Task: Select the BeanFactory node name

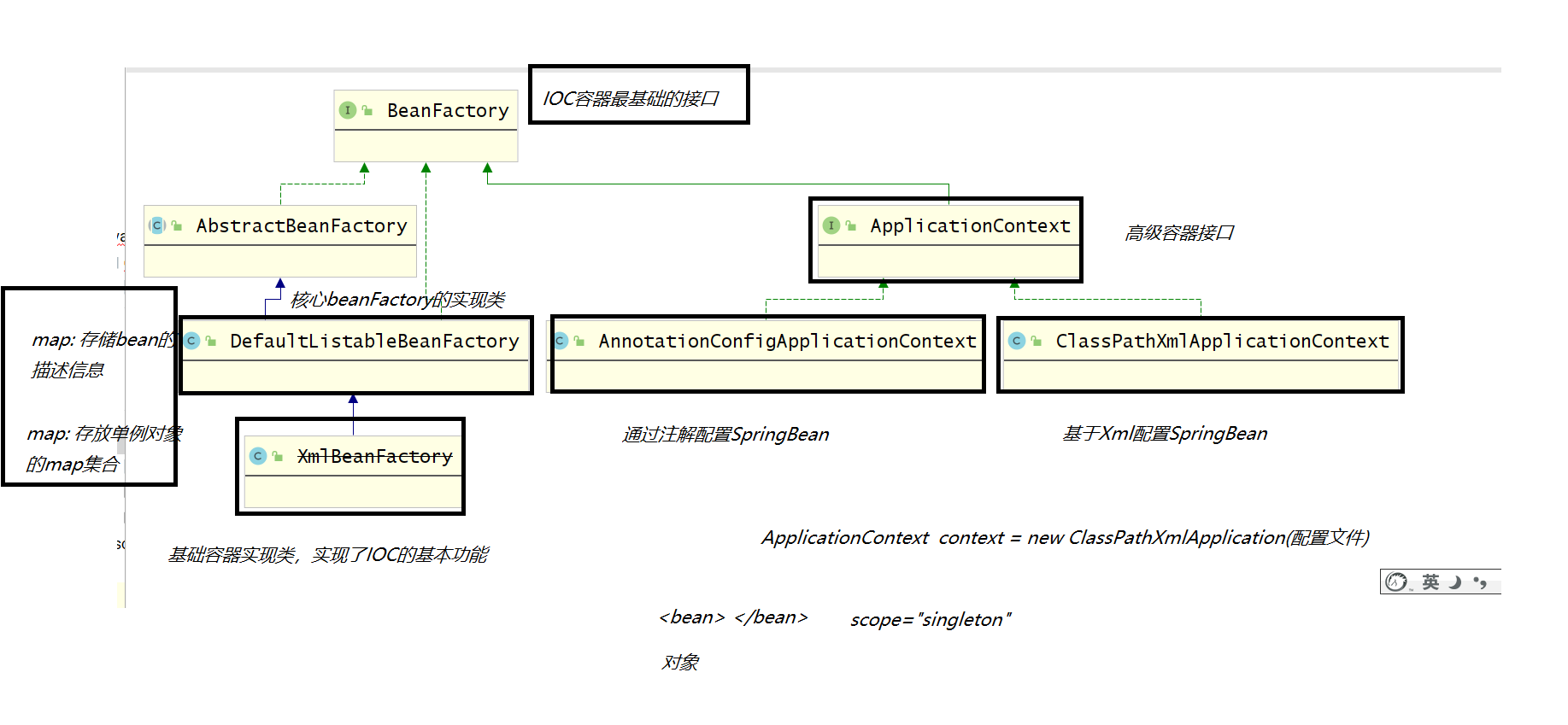Action: point(448,110)
